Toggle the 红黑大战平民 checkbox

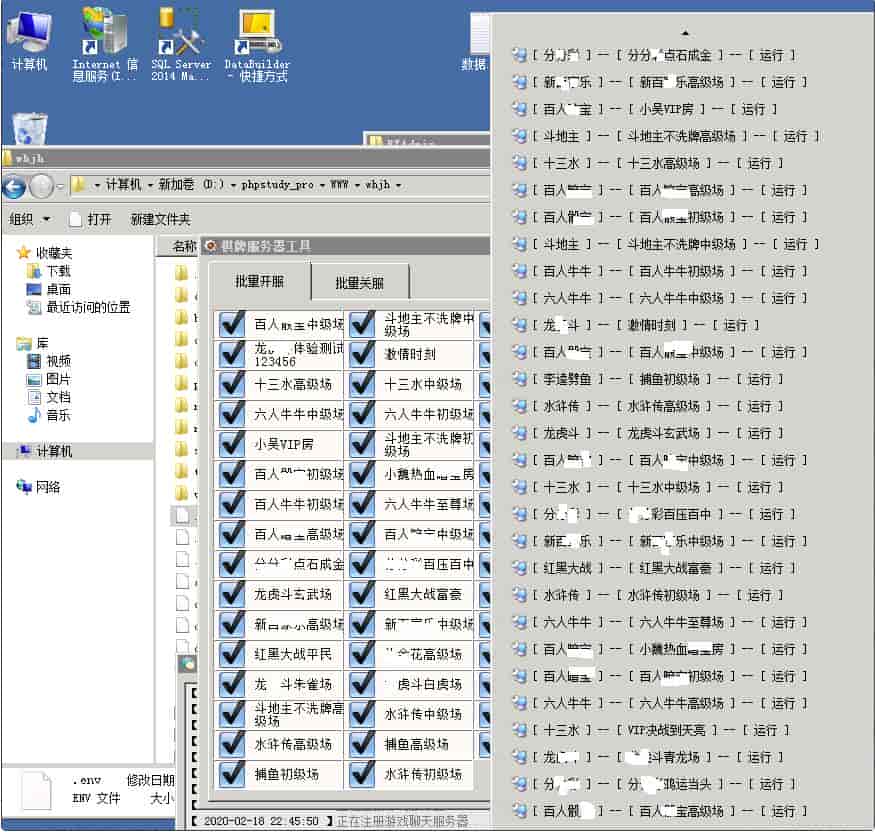232,654
